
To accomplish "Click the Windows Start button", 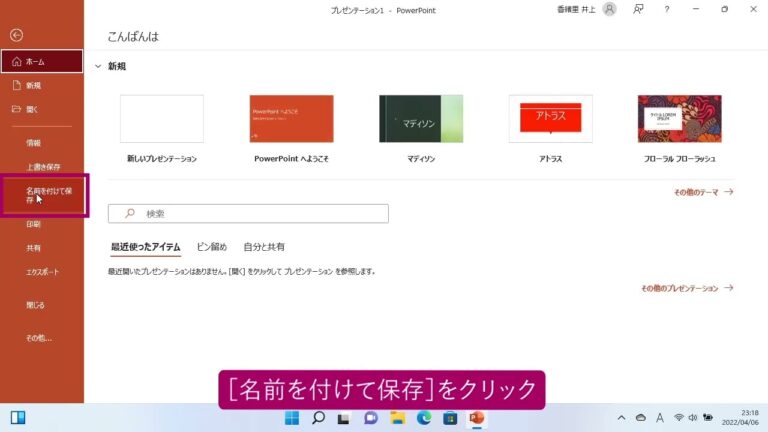I will coord(292,418).
